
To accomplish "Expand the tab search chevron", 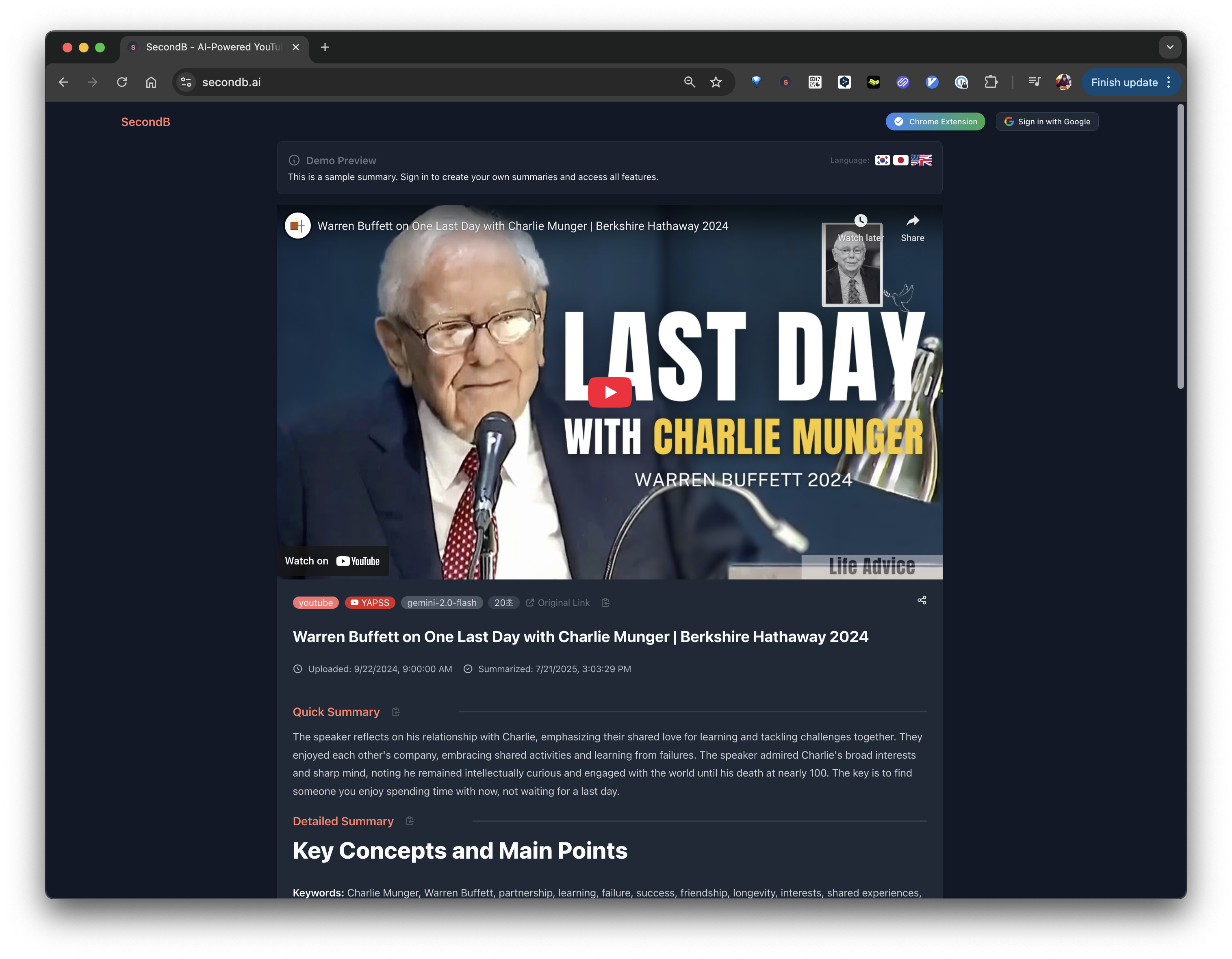I will click(1170, 48).
